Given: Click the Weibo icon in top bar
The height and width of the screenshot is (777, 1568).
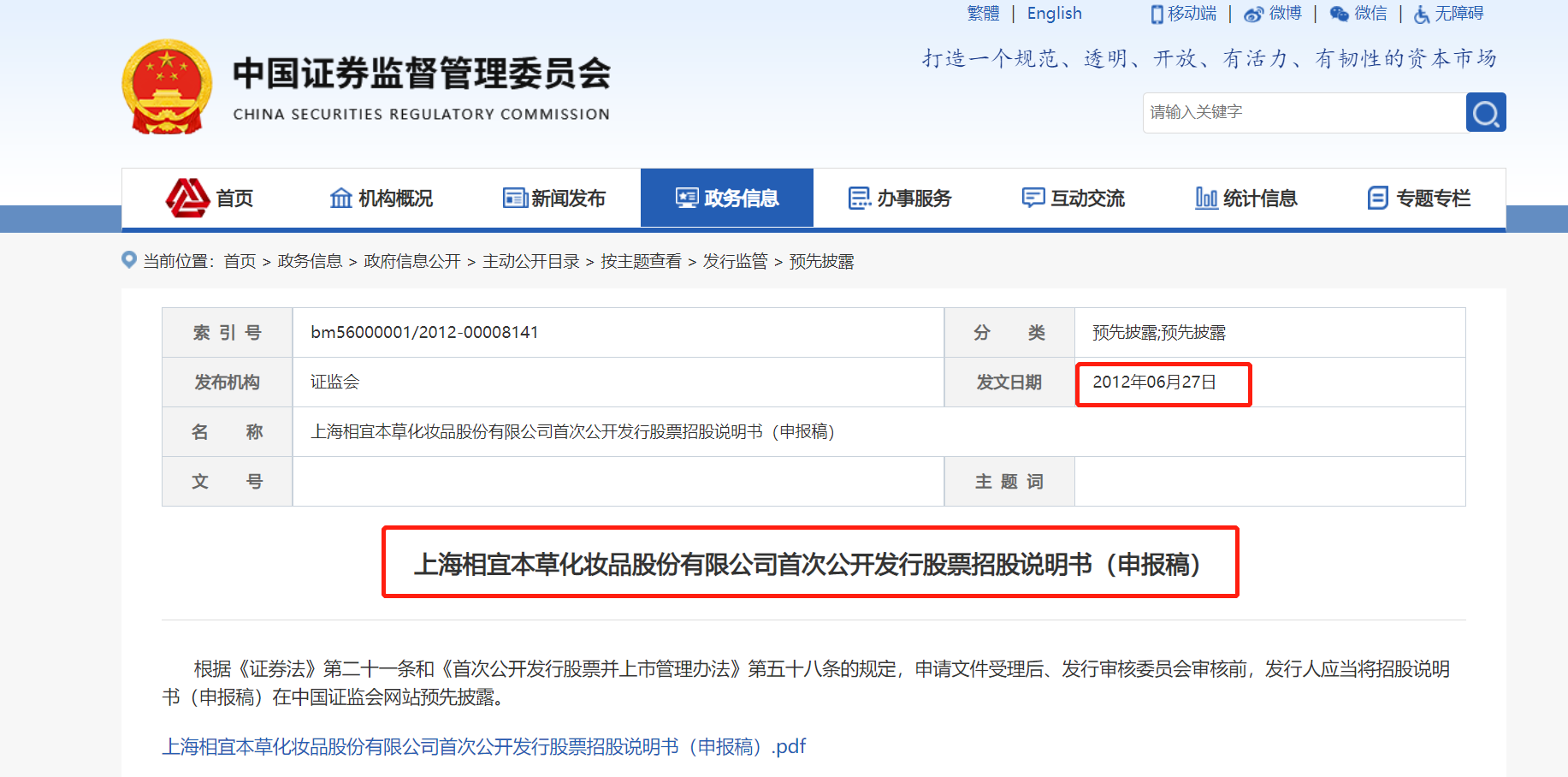Looking at the screenshot, I should coord(1253,14).
